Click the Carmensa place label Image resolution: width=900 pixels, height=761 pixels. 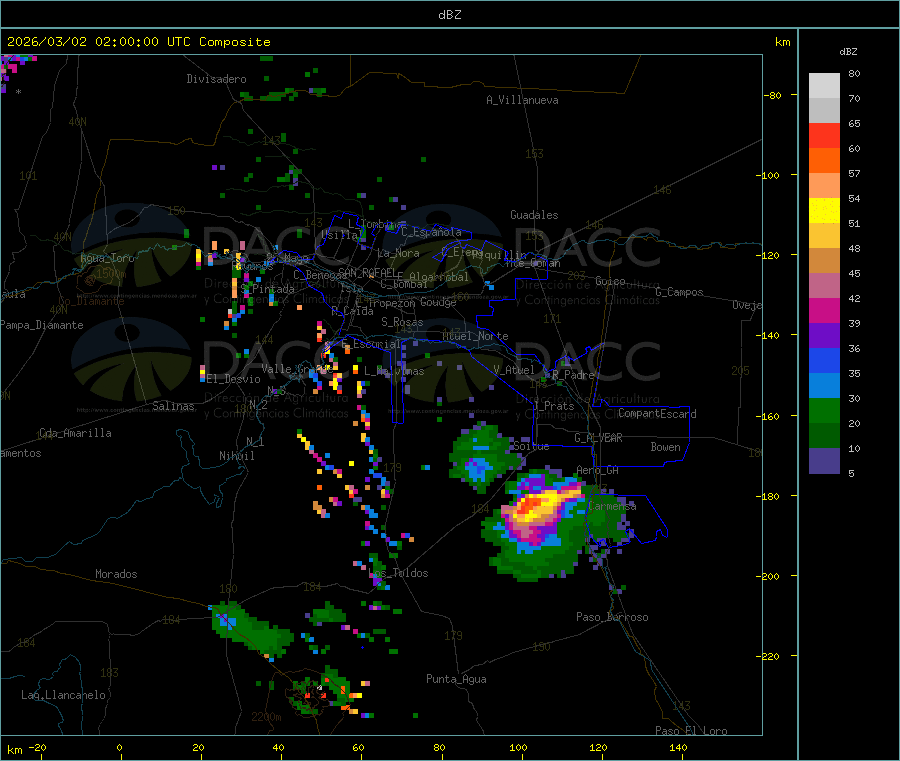pos(613,506)
